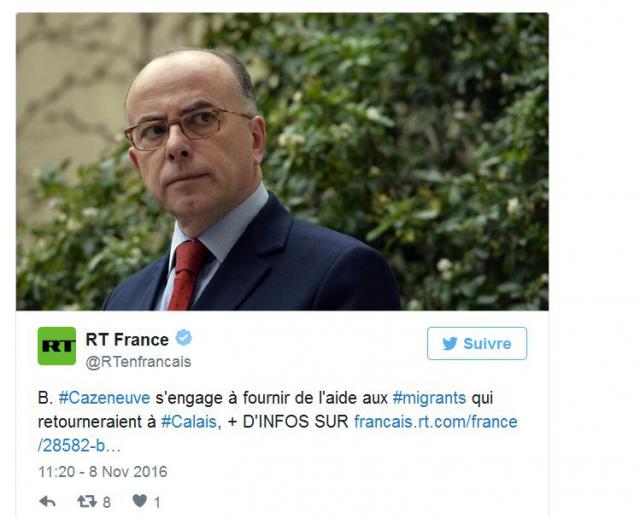Click the Twitter bird icon in Suivre
The image size is (640, 518).
pyautogui.click(x=450, y=344)
